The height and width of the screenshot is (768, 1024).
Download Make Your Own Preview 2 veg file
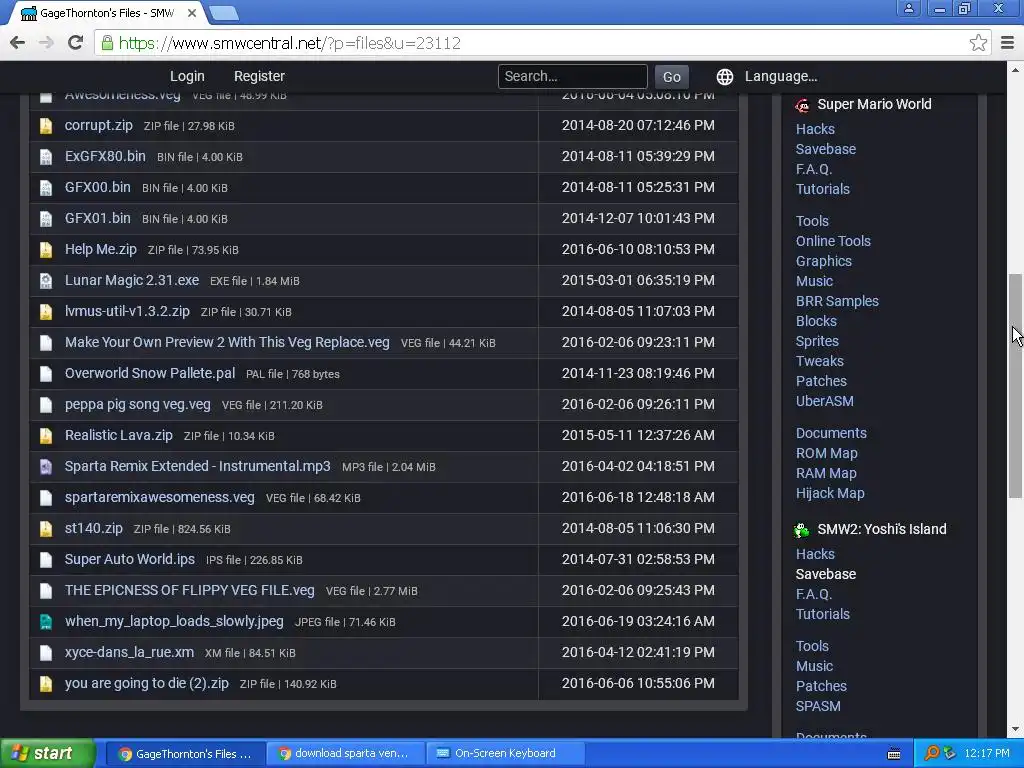coord(227,342)
